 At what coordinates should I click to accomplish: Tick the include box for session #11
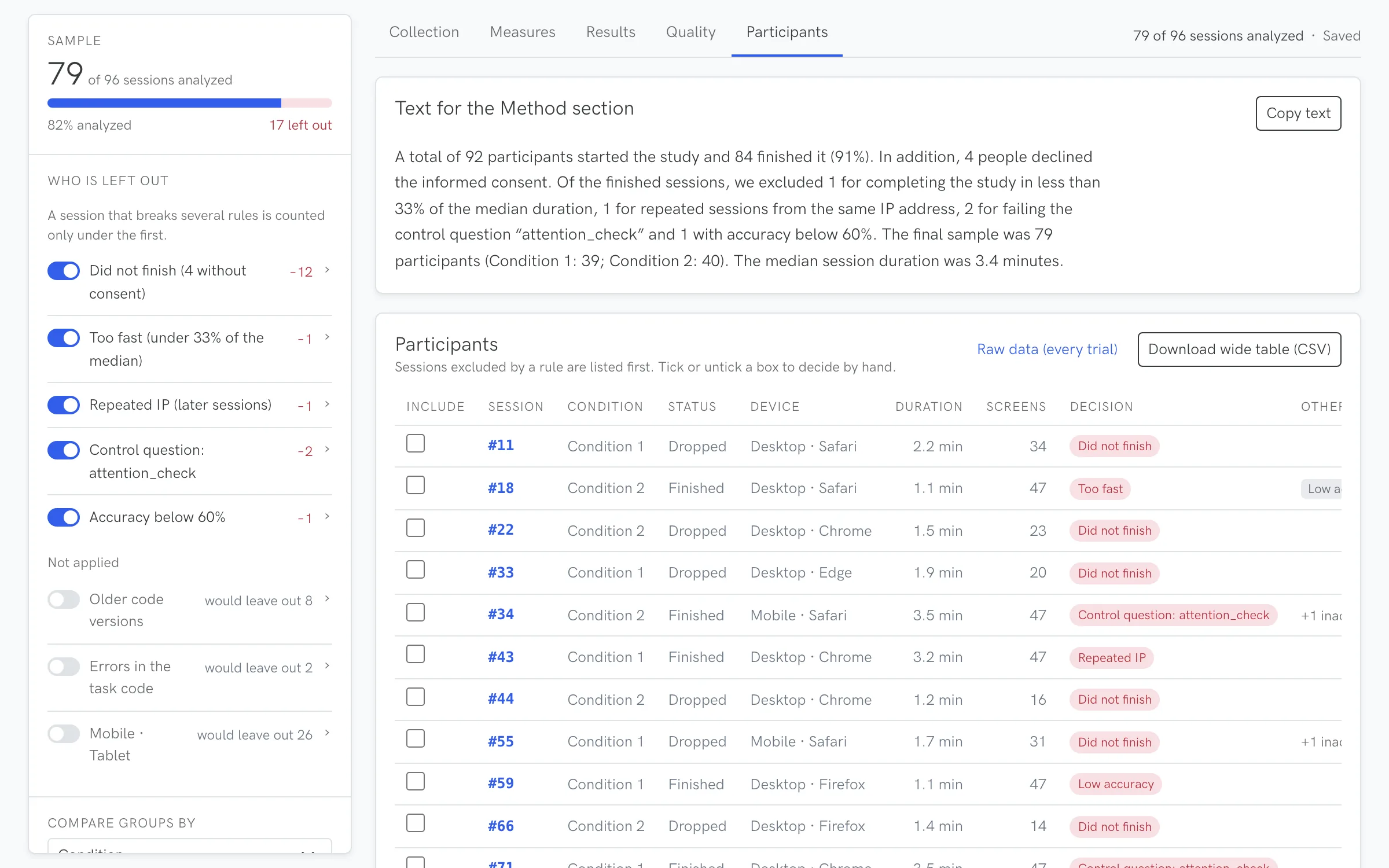tap(416, 444)
